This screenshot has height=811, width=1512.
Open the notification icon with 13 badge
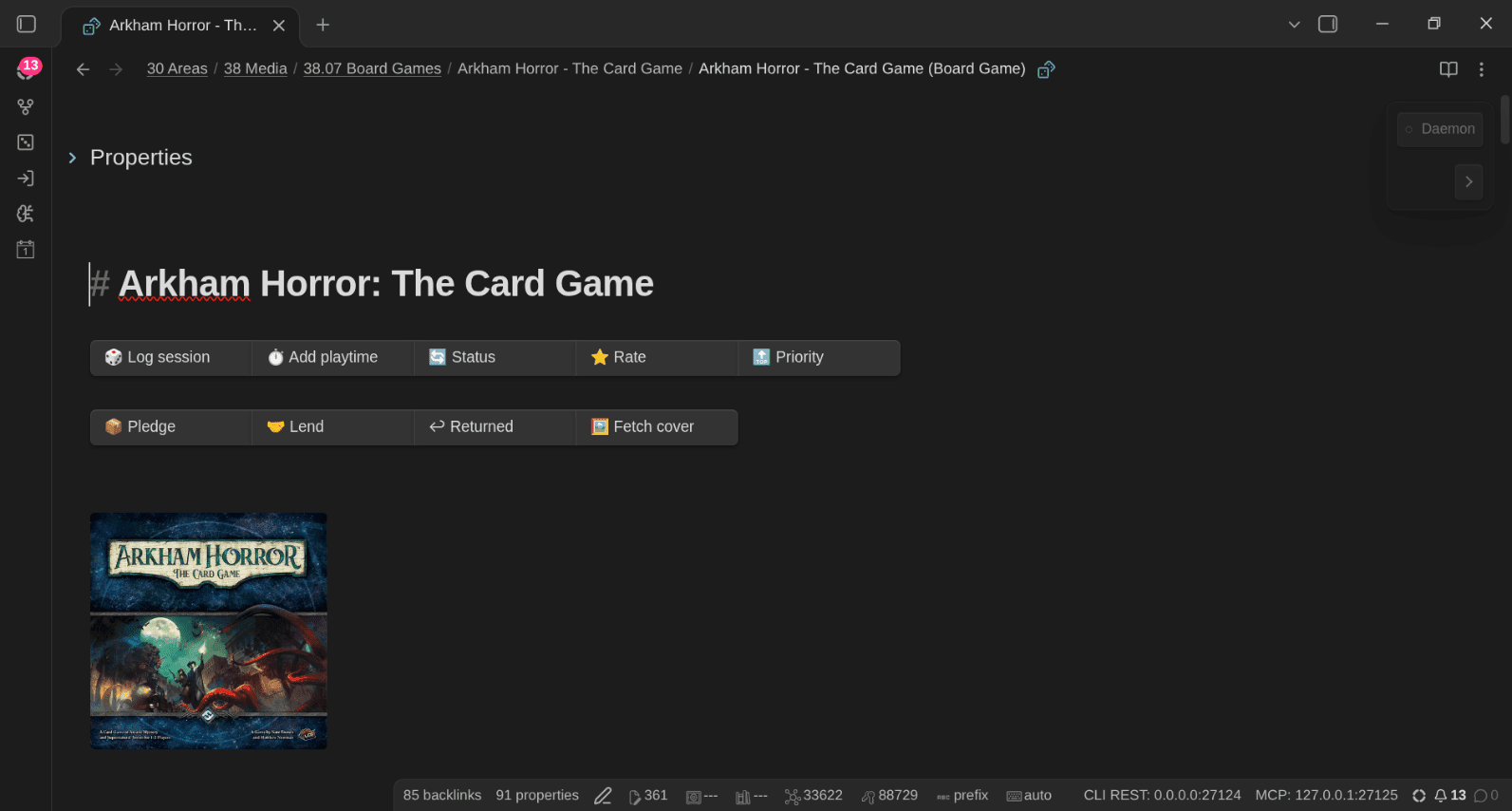(x=27, y=69)
